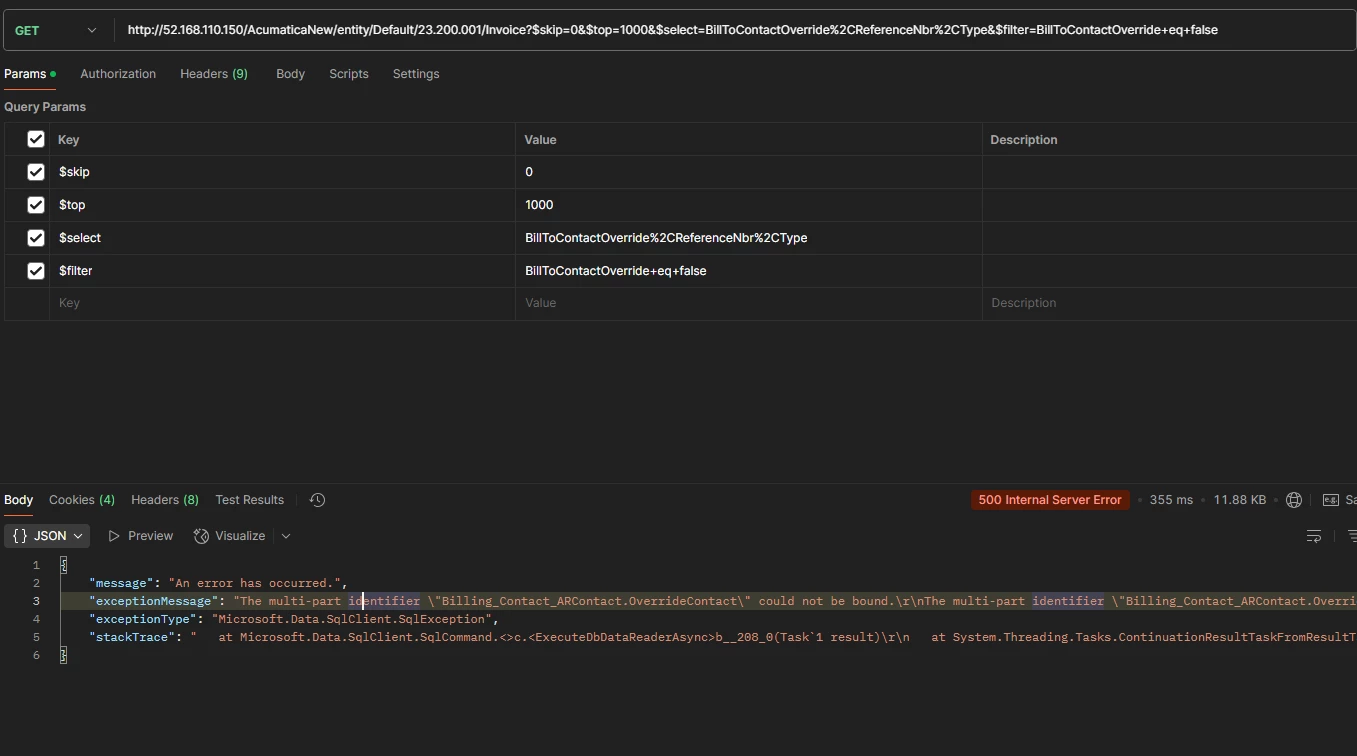
Task: View the Test Results tab
Action: point(249,499)
